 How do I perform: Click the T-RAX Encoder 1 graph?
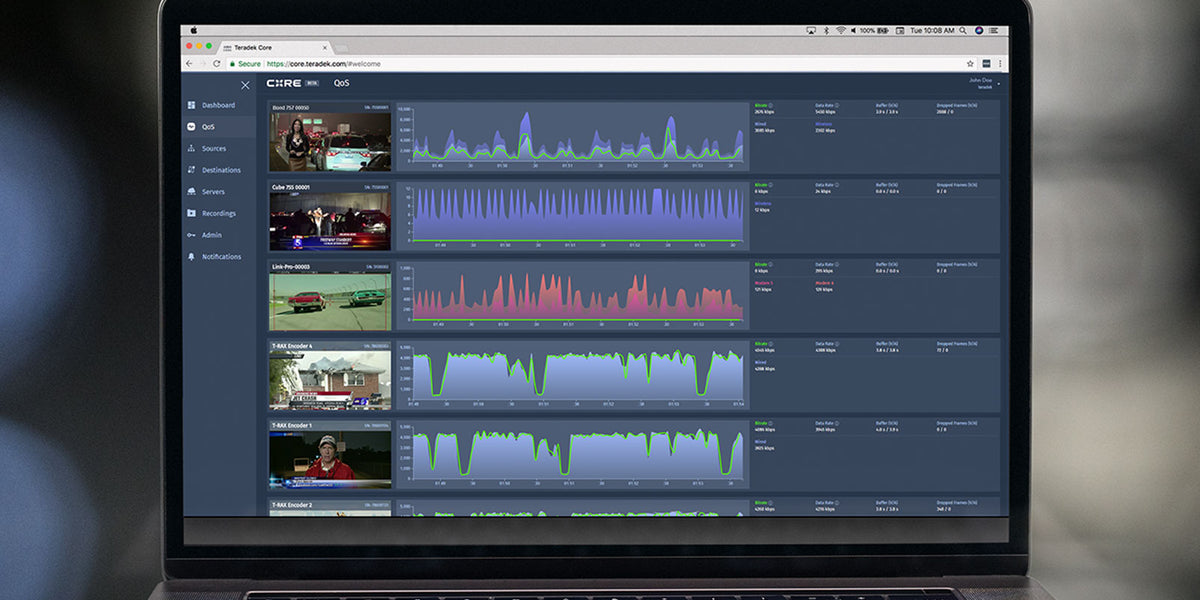(x=572, y=455)
